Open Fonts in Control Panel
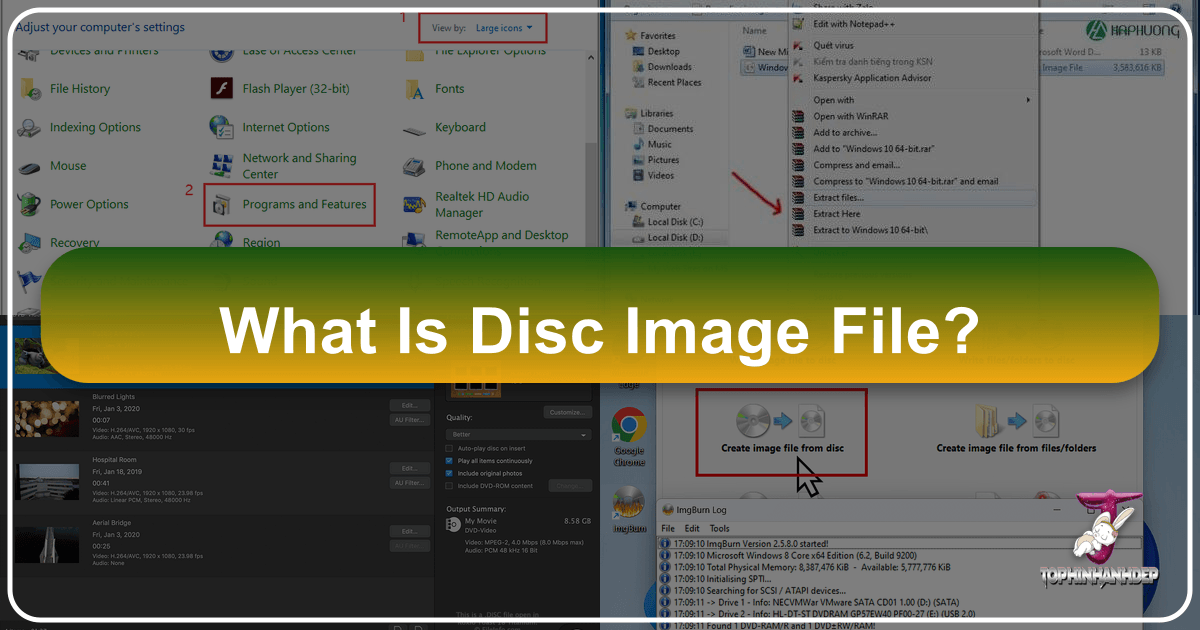This screenshot has width=1200, height=630. (448, 88)
